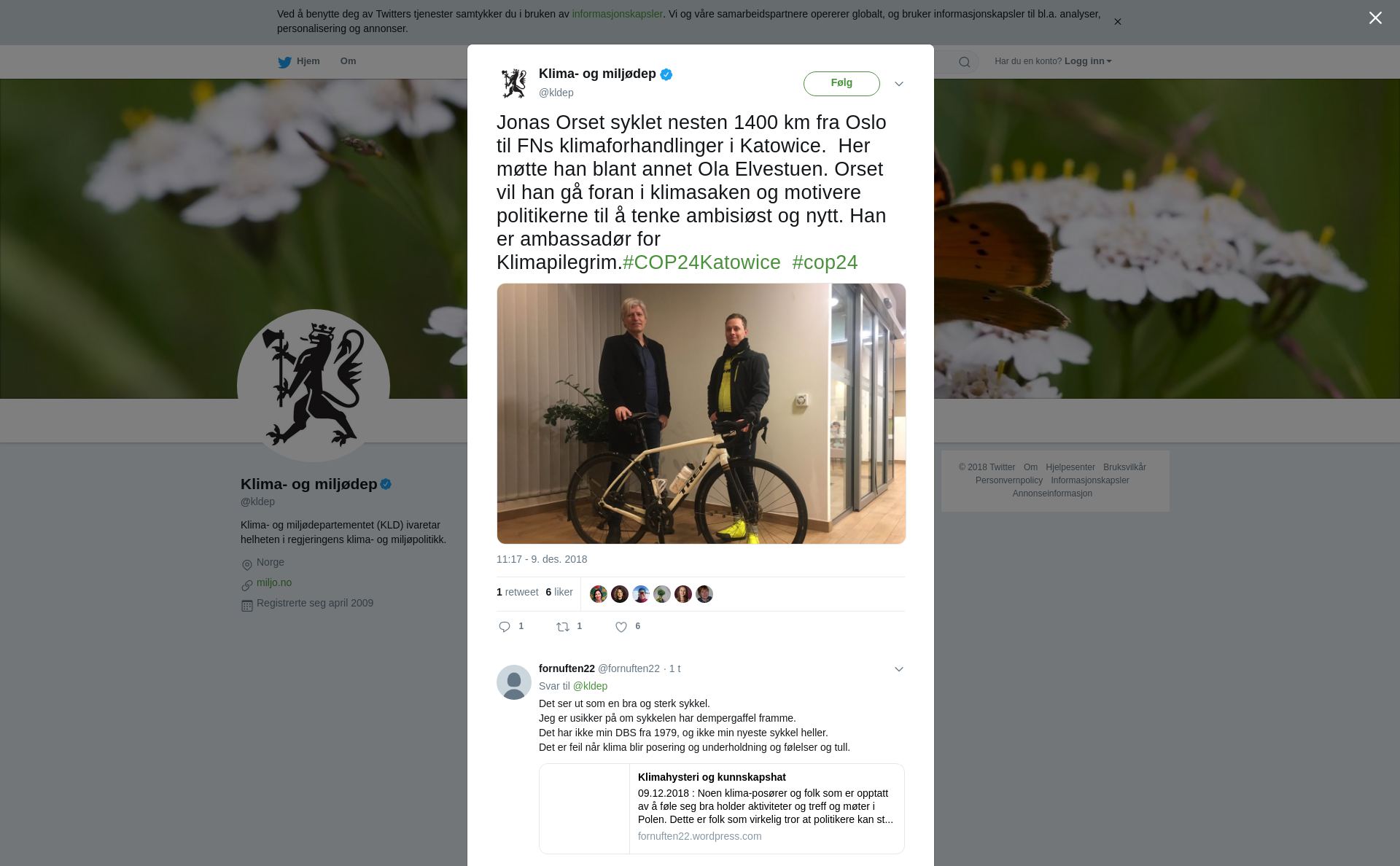1400x866 pixels.
Task: Like the tweet with heart icon
Action: point(621,627)
